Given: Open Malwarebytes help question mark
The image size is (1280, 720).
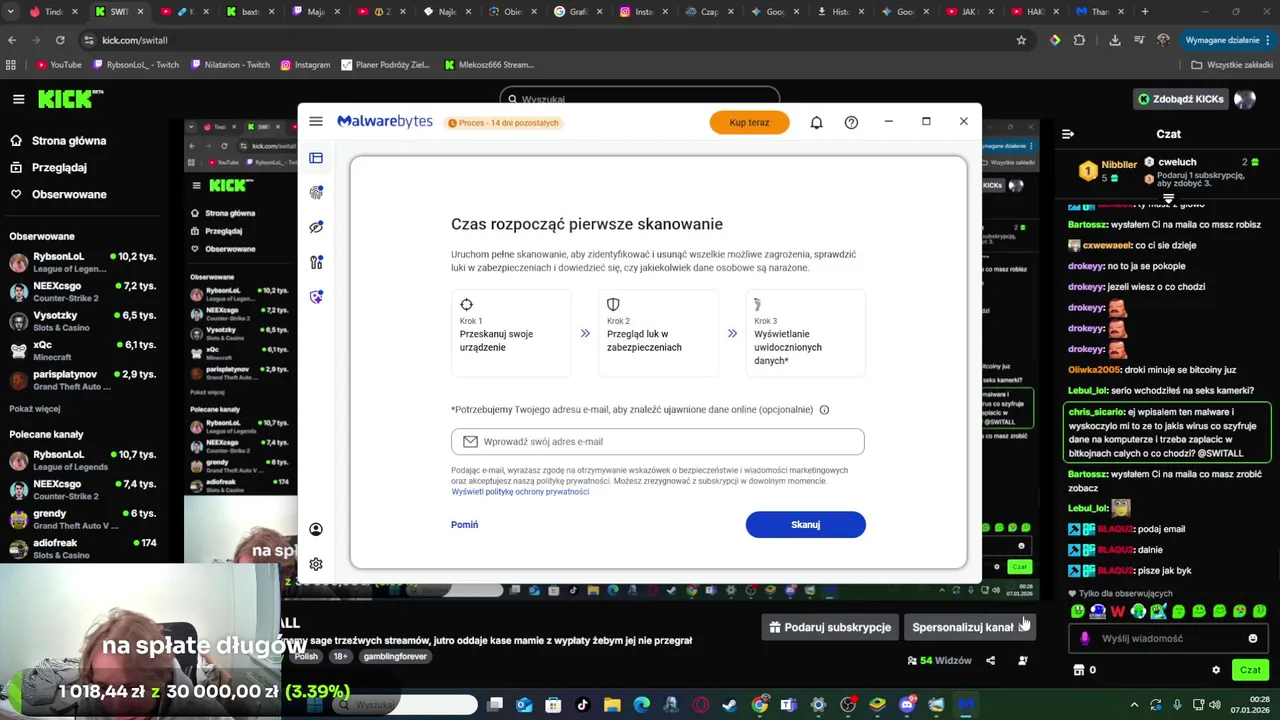Looking at the screenshot, I should click(x=851, y=122).
